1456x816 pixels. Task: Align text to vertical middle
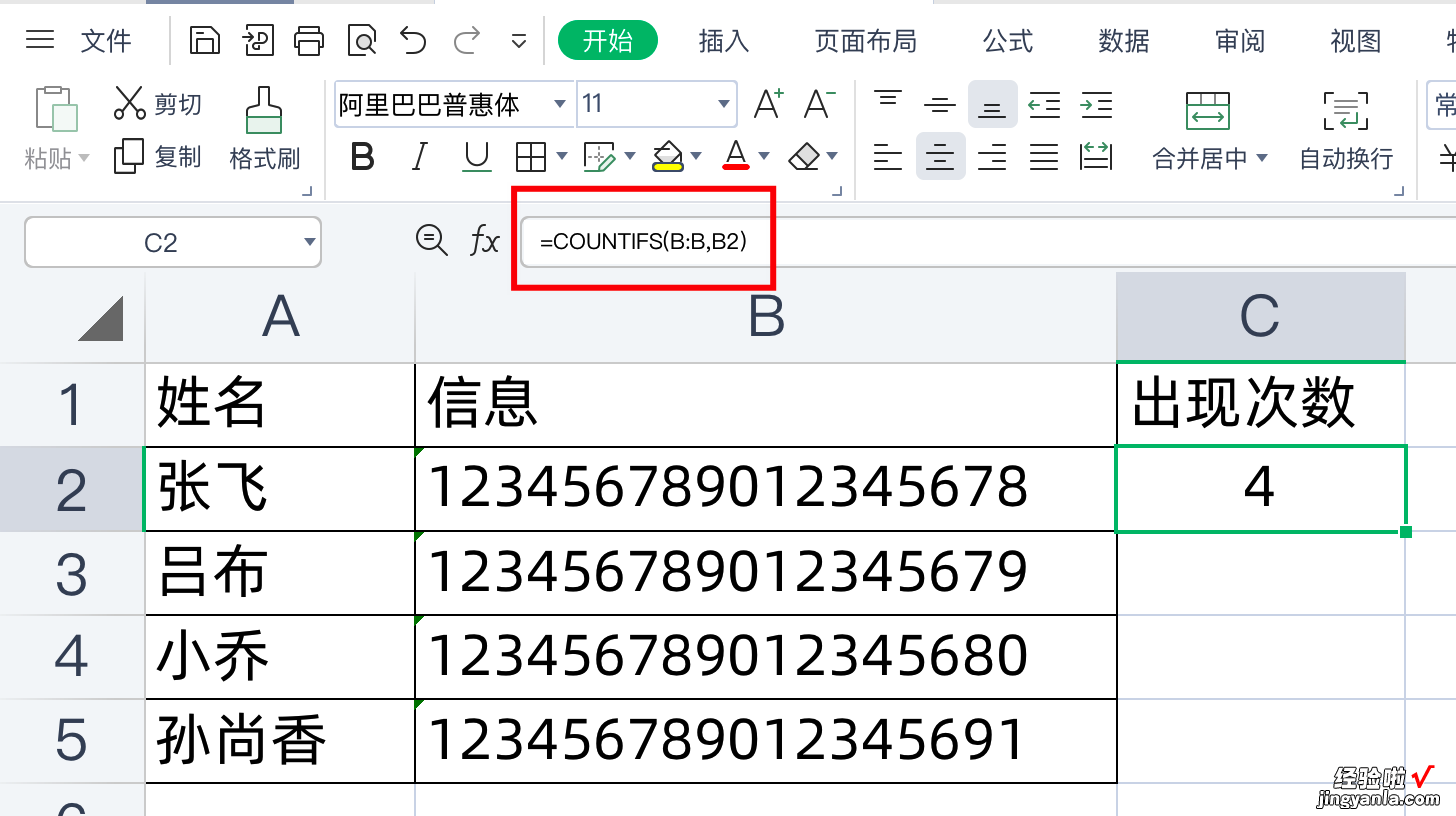pyautogui.click(x=939, y=104)
